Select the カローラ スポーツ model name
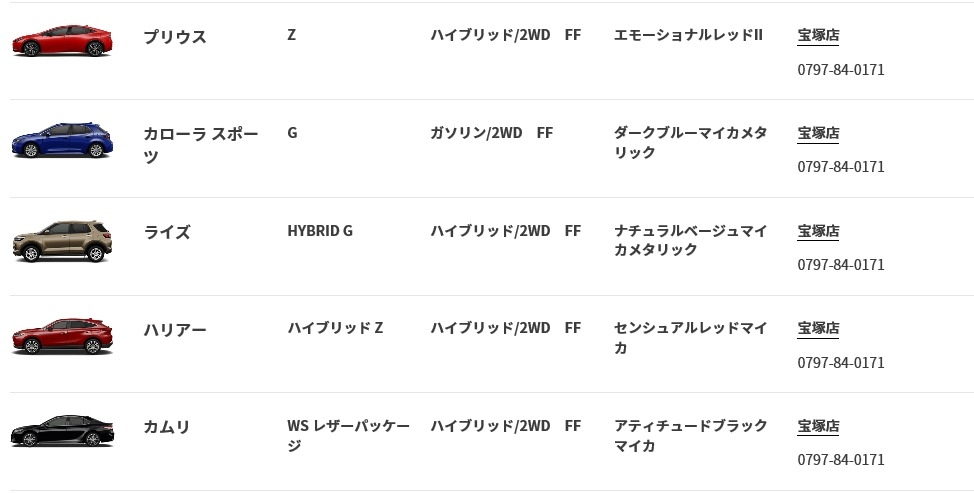 pos(201,145)
